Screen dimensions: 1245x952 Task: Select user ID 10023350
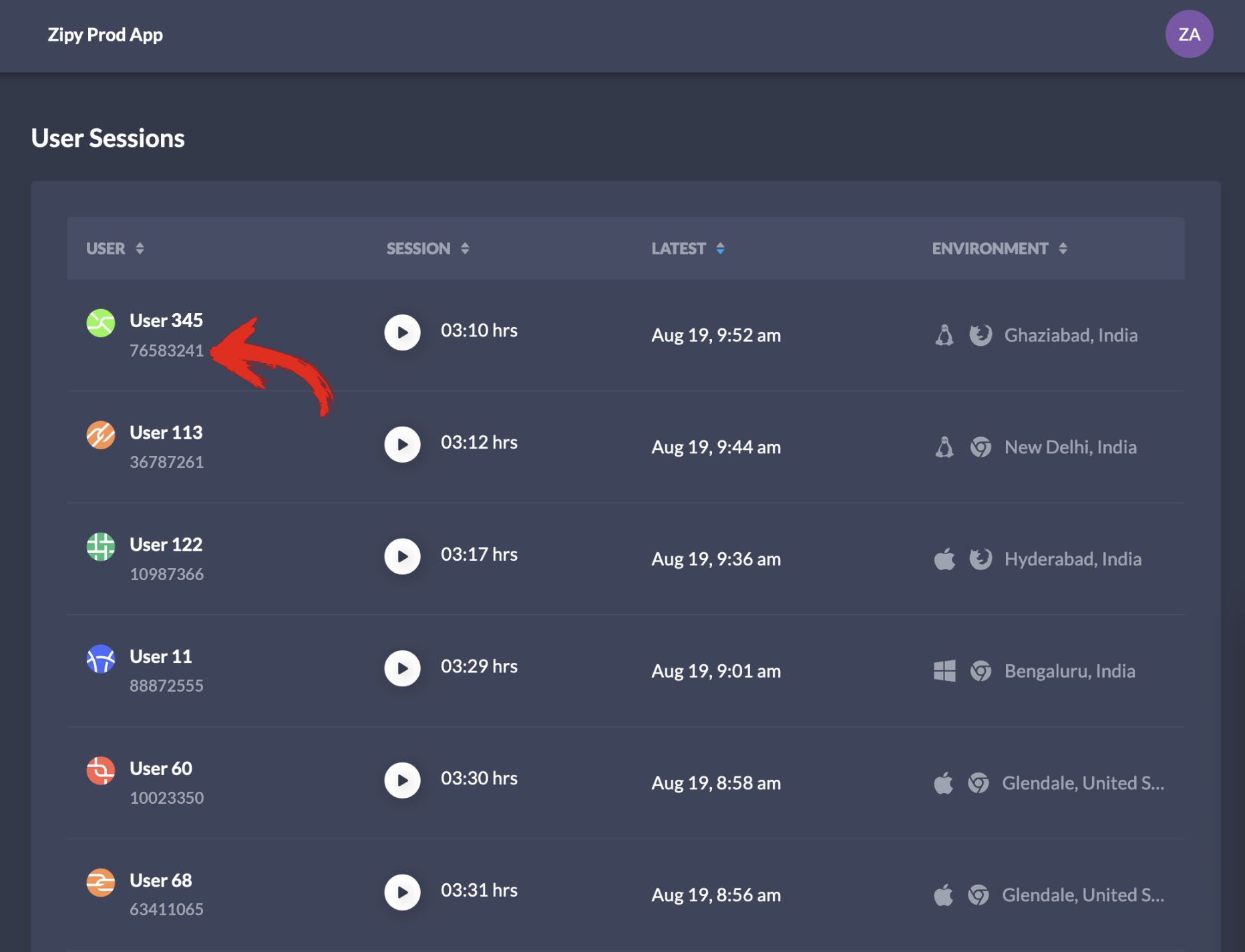[x=166, y=798]
